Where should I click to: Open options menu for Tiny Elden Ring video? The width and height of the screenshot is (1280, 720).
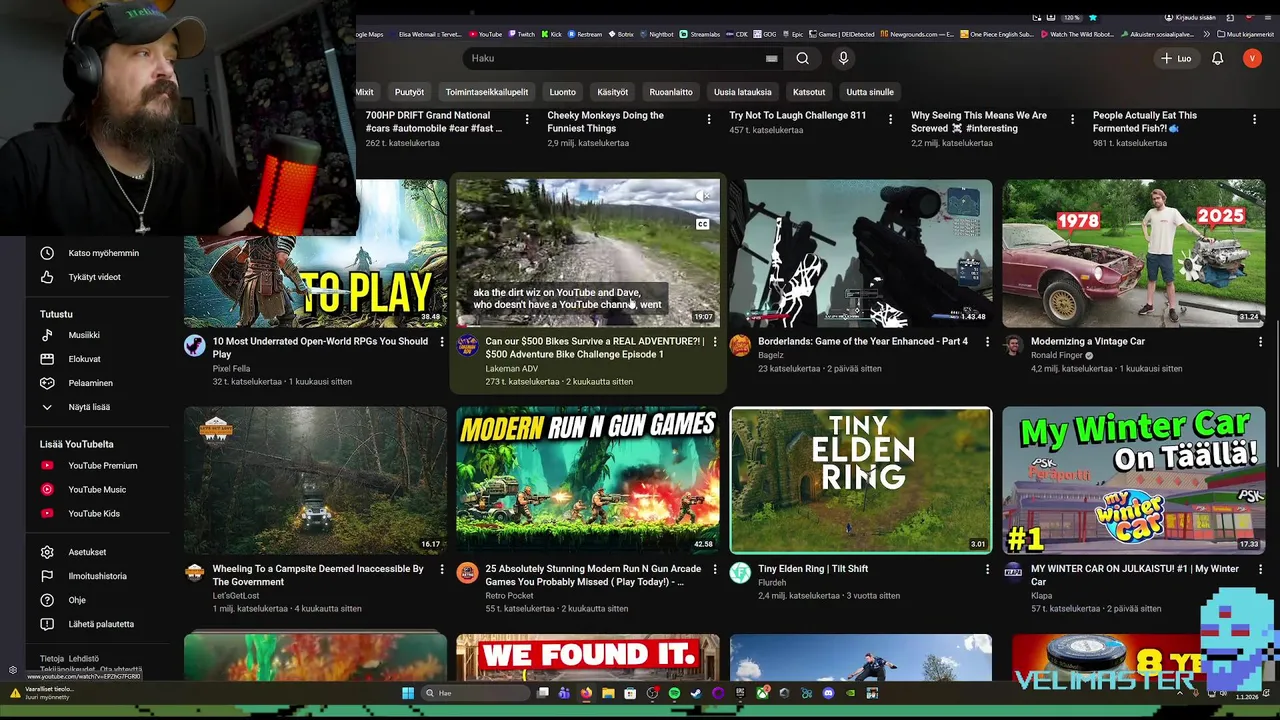(x=987, y=569)
